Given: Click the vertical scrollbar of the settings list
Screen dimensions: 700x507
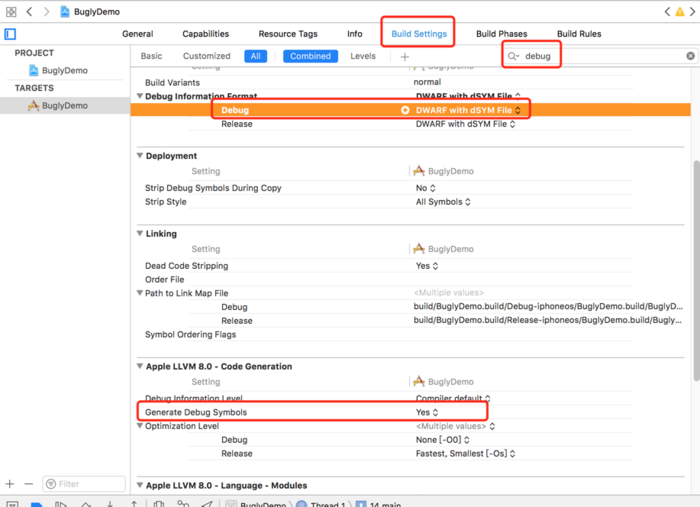Looking at the screenshot, I should (696, 270).
